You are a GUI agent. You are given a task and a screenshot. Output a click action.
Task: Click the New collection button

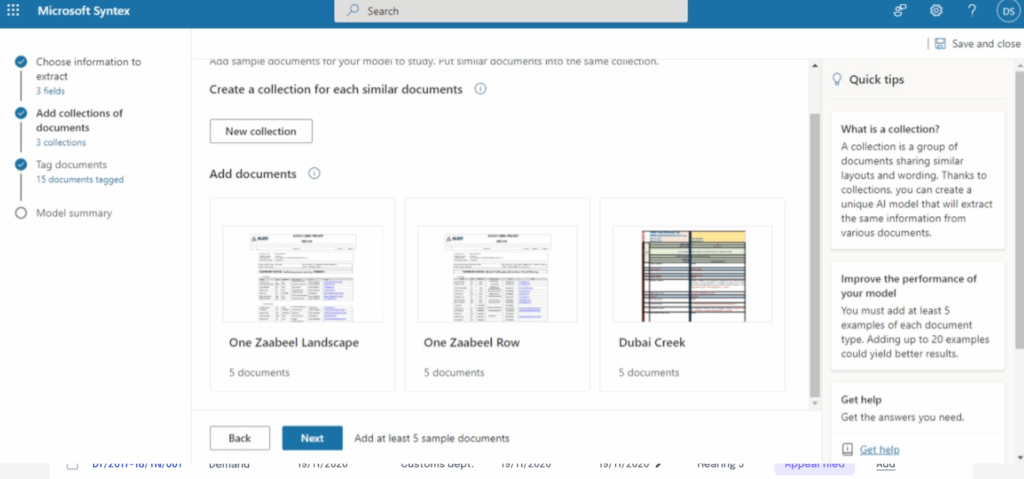(x=261, y=131)
